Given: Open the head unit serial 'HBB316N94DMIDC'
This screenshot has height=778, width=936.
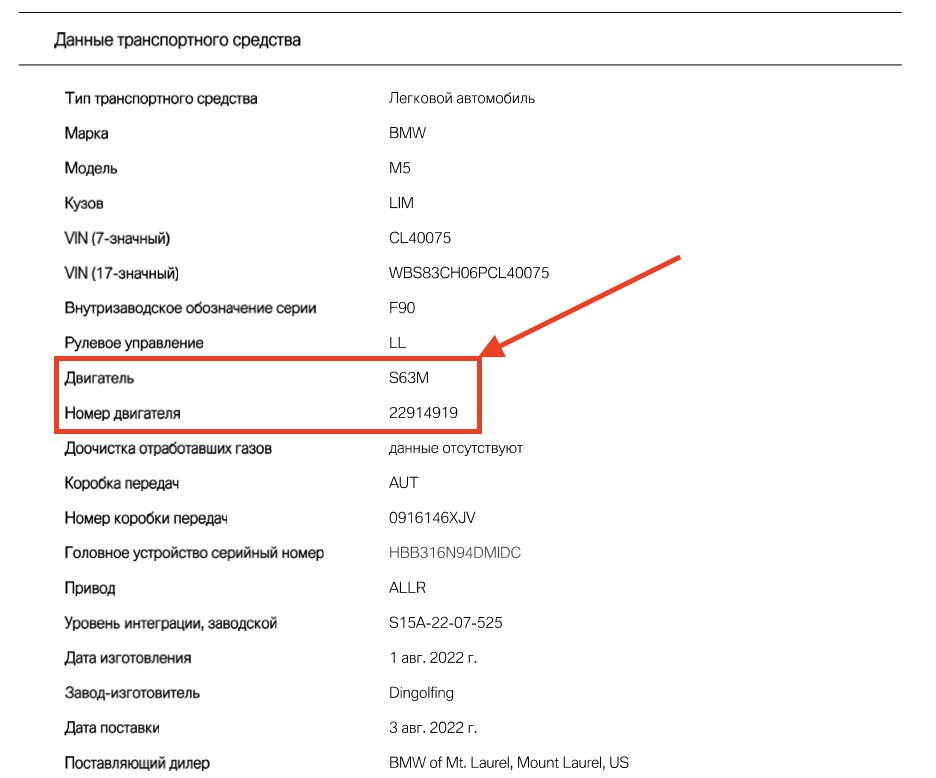Looking at the screenshot, I should coord(454,553).
